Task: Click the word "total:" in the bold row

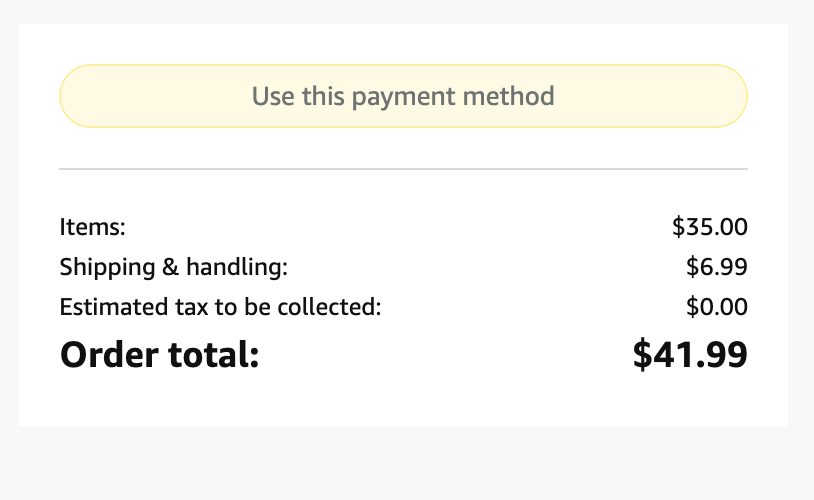Action: click(x=212, y=355)
